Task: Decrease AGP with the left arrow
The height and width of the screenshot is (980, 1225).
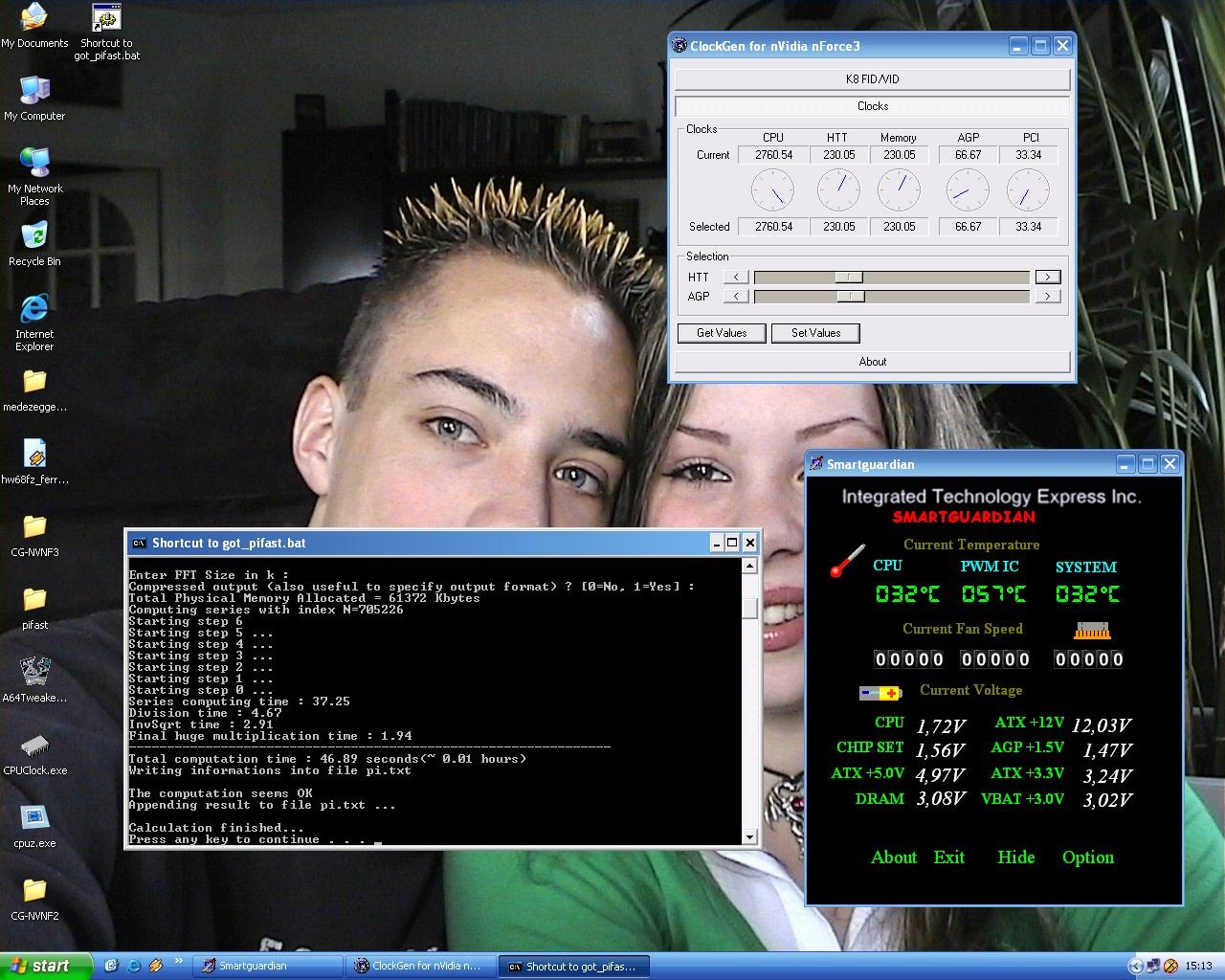Action: 736,297
